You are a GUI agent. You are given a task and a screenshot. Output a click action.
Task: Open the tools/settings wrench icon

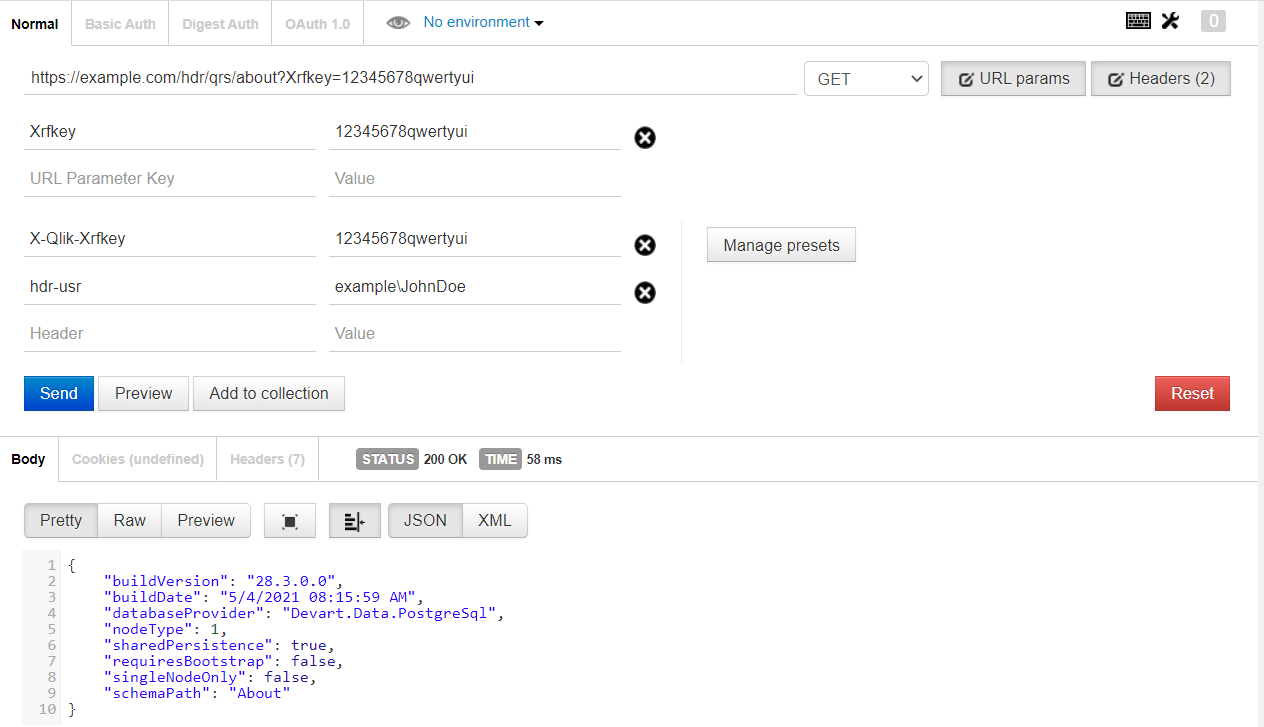1170,20
